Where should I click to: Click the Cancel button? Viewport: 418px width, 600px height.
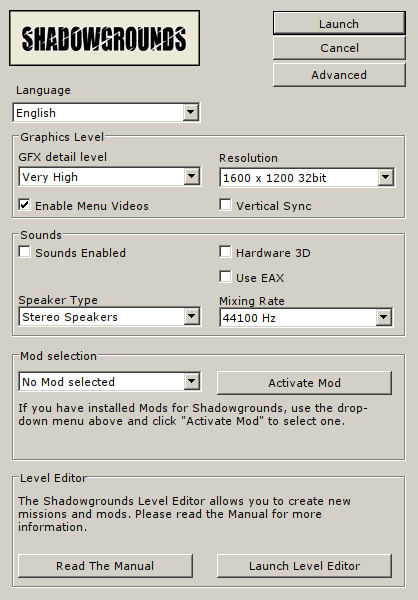pos(339,48)
